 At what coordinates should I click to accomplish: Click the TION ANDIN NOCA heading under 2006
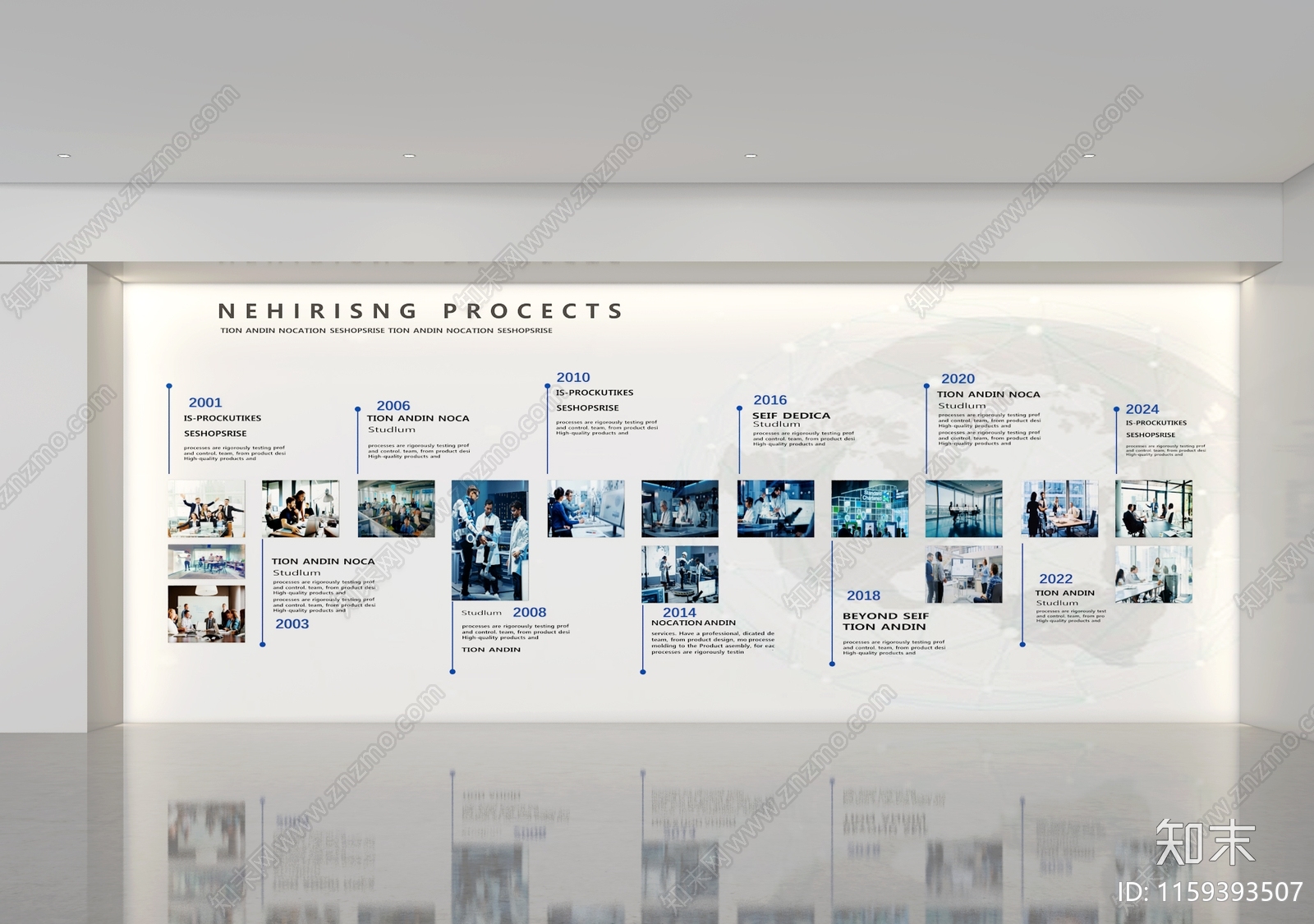click(418, 418)
